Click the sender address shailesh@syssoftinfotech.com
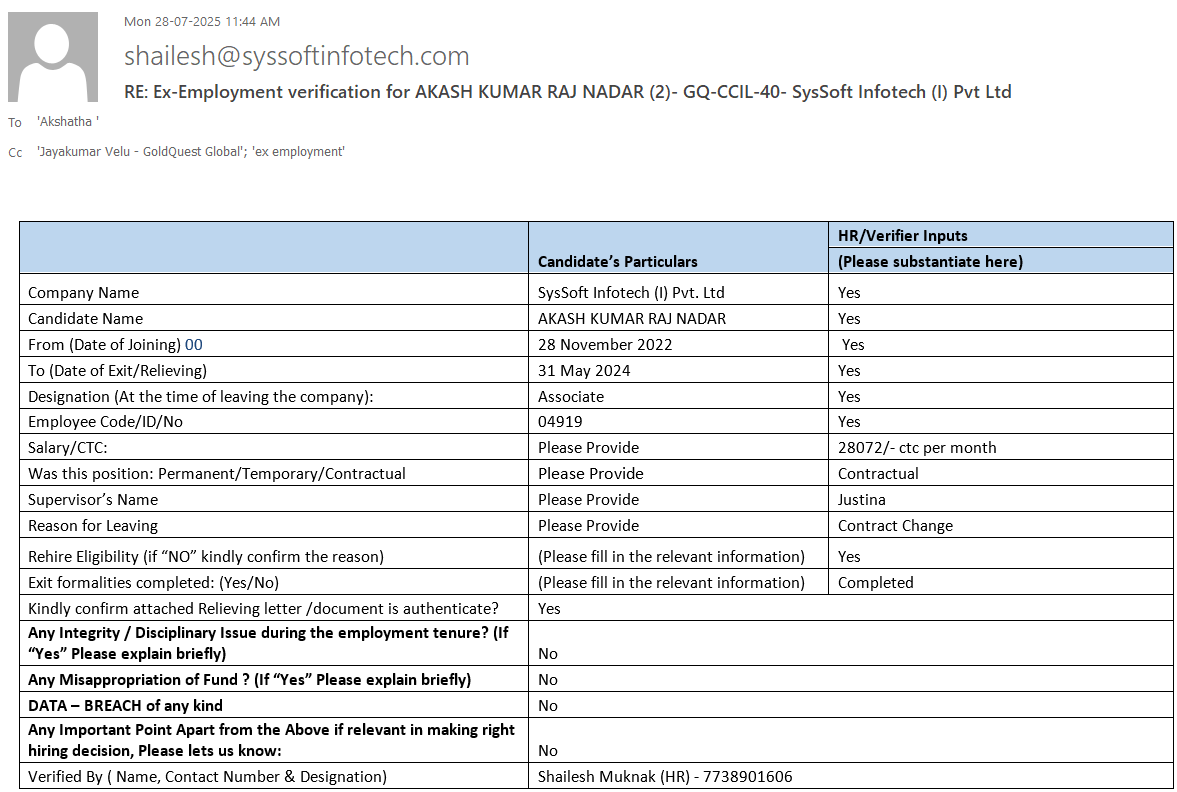The width and height of the screenshot is (1177, 792). (296, 56)
